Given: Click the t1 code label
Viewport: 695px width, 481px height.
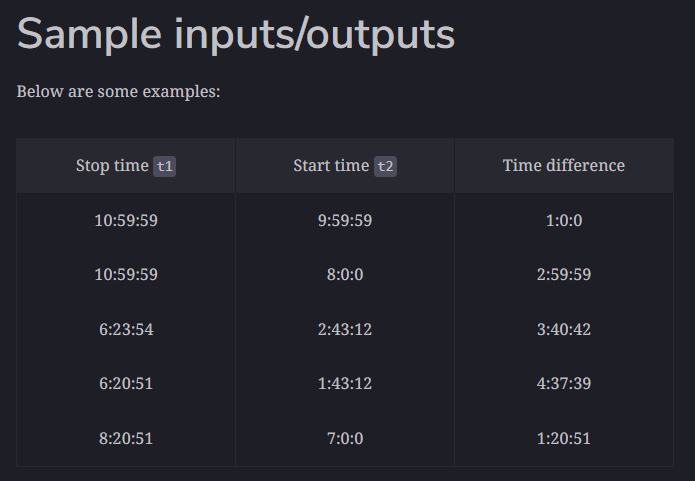Looking at the screenshot, I should [x=164, y=166].
